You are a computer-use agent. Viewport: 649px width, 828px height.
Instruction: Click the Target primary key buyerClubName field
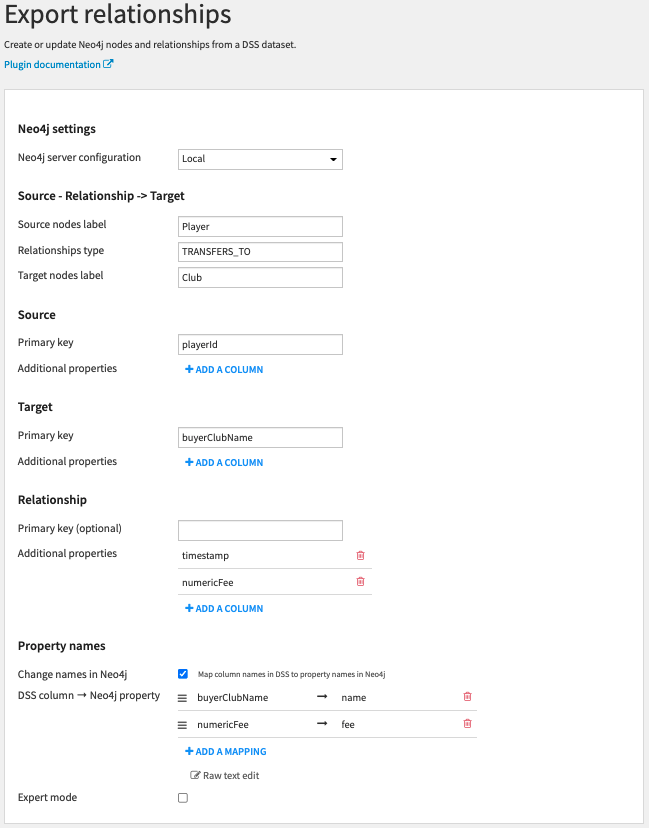[260, 437]
